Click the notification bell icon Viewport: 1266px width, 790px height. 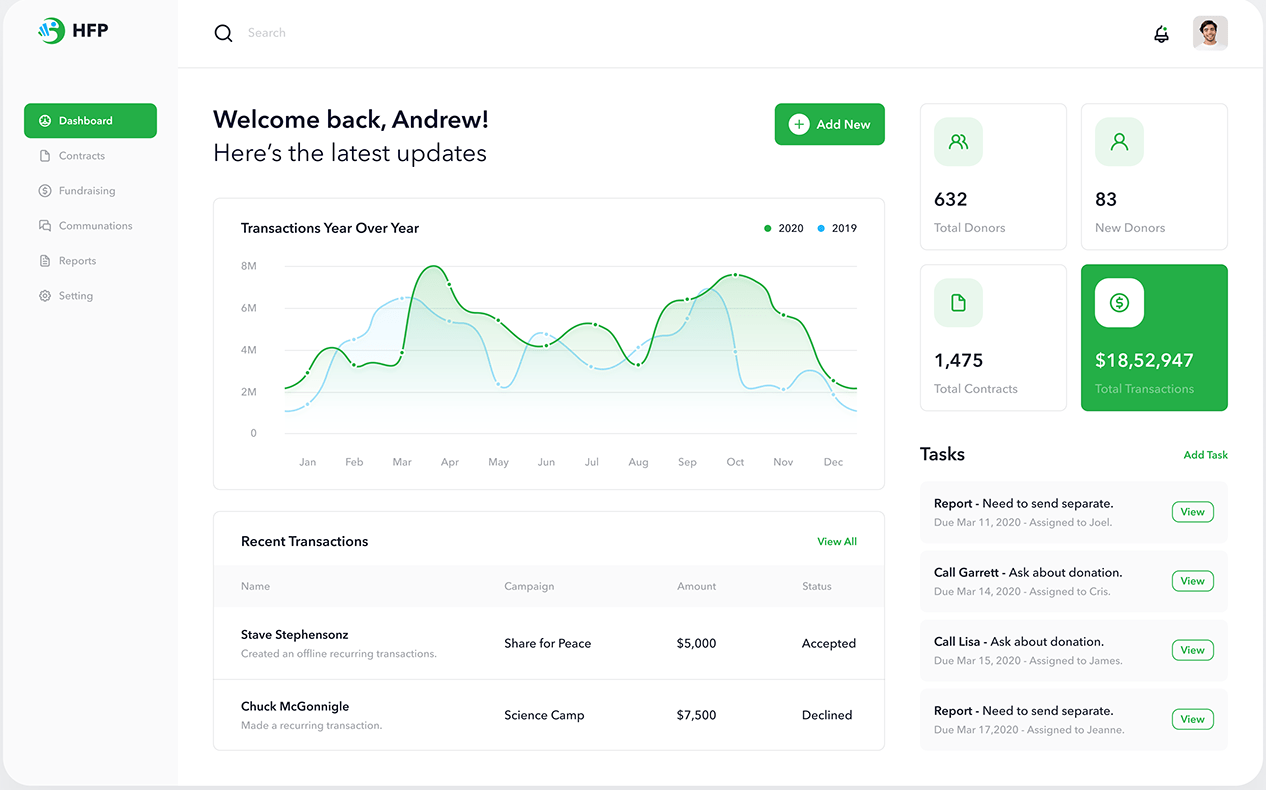pyautogui.click(x=1161, y=34)
